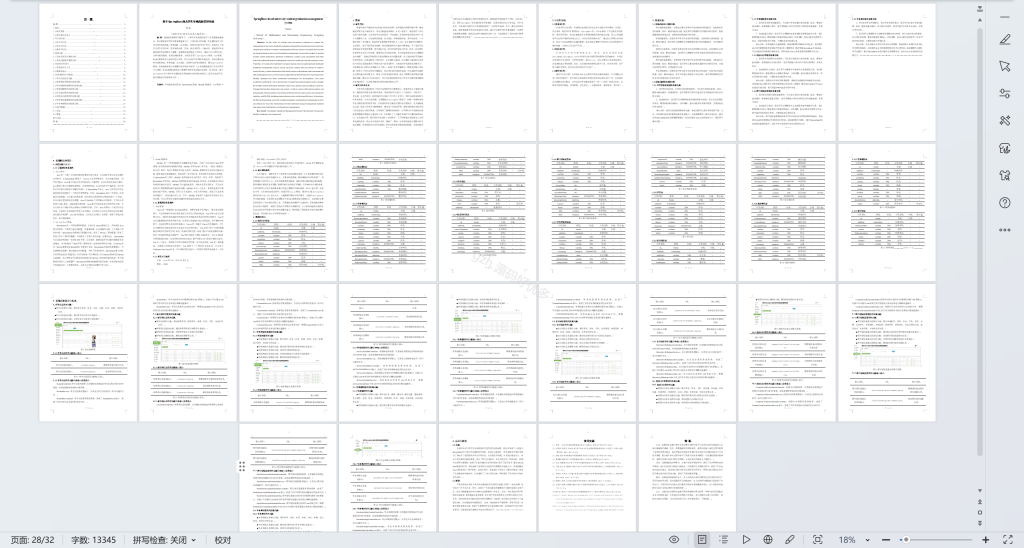Click the 校对 proofreading button
Screen dimensions: 1024x548
click(223, 540)
